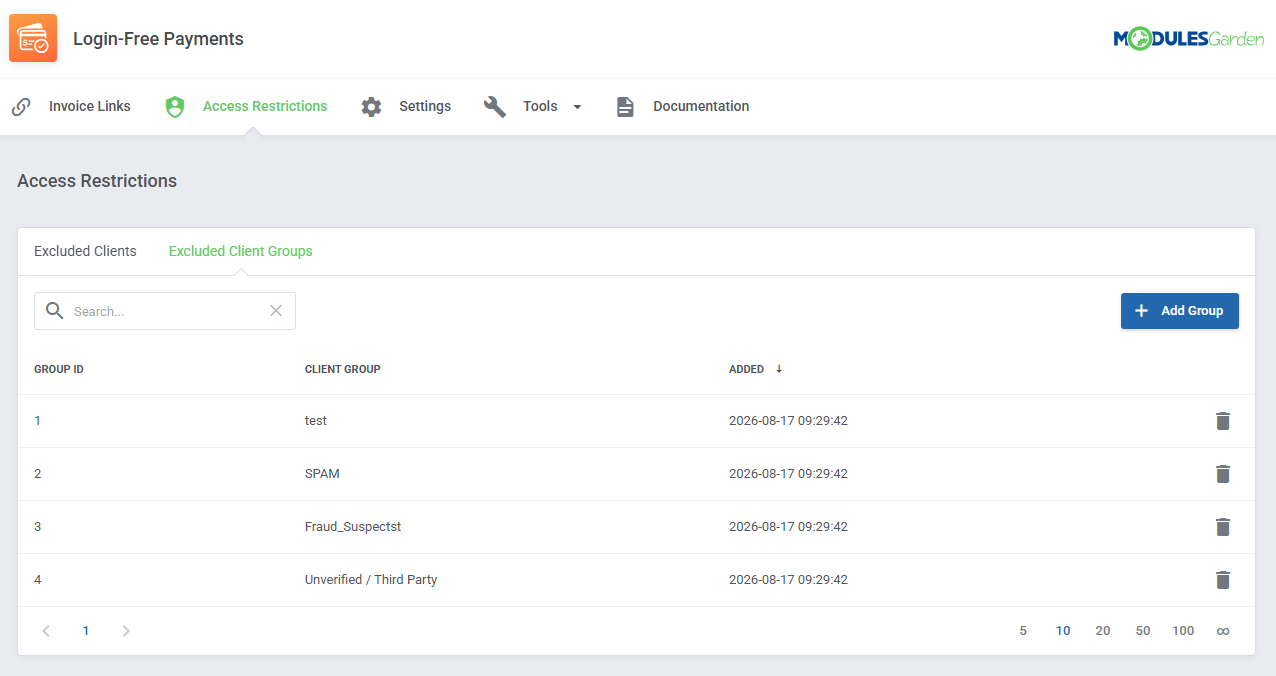
Task: Click the Login-Free Payments app logo icon
Action: coord(33,39)
